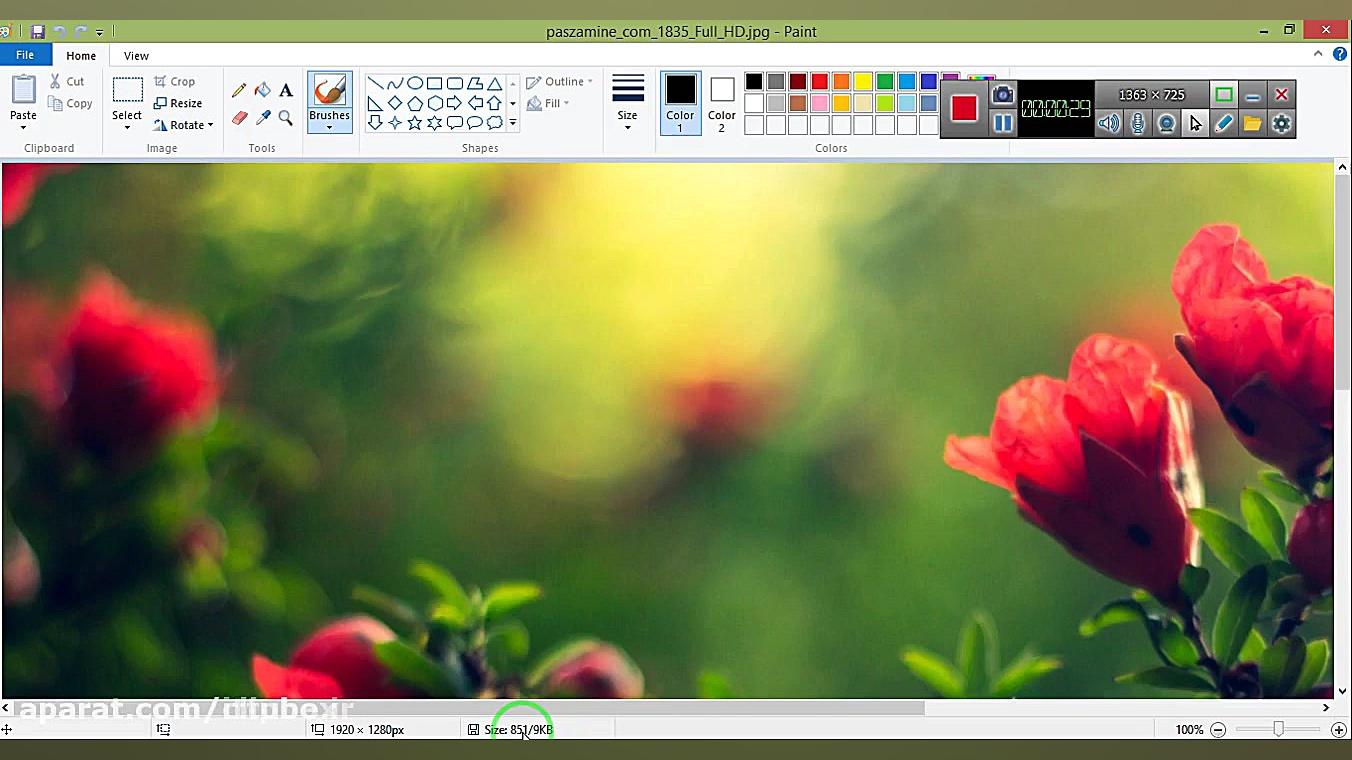The image size is (1352, 760).
Task: Select the Color 1 button
Action: point(680,102)
